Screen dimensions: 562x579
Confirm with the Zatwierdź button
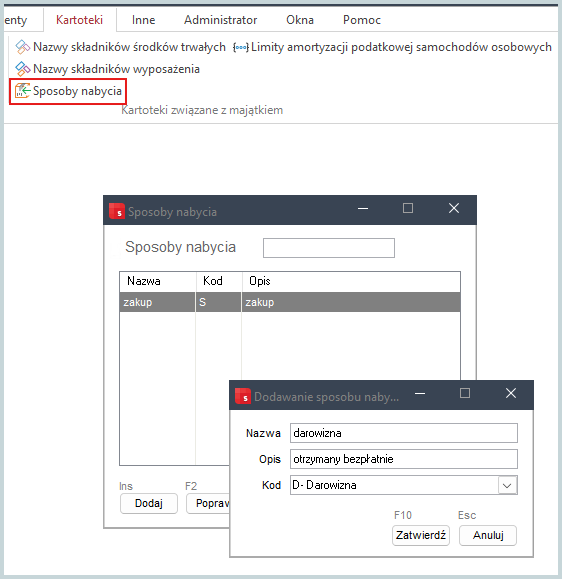point(421,535)
